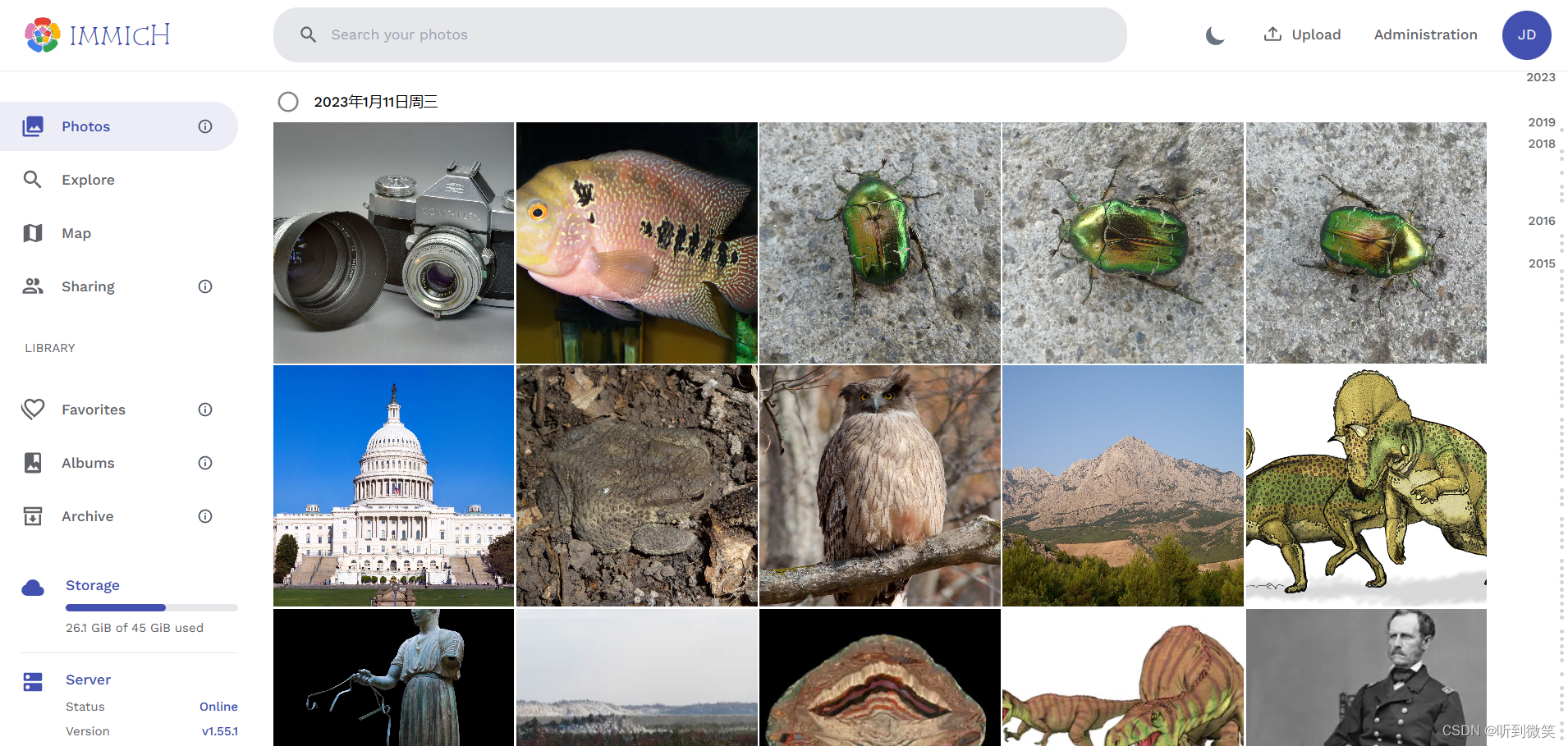1568x746 pixels.
Task: Click the Favorites heart icon
Action: [33, 410]
